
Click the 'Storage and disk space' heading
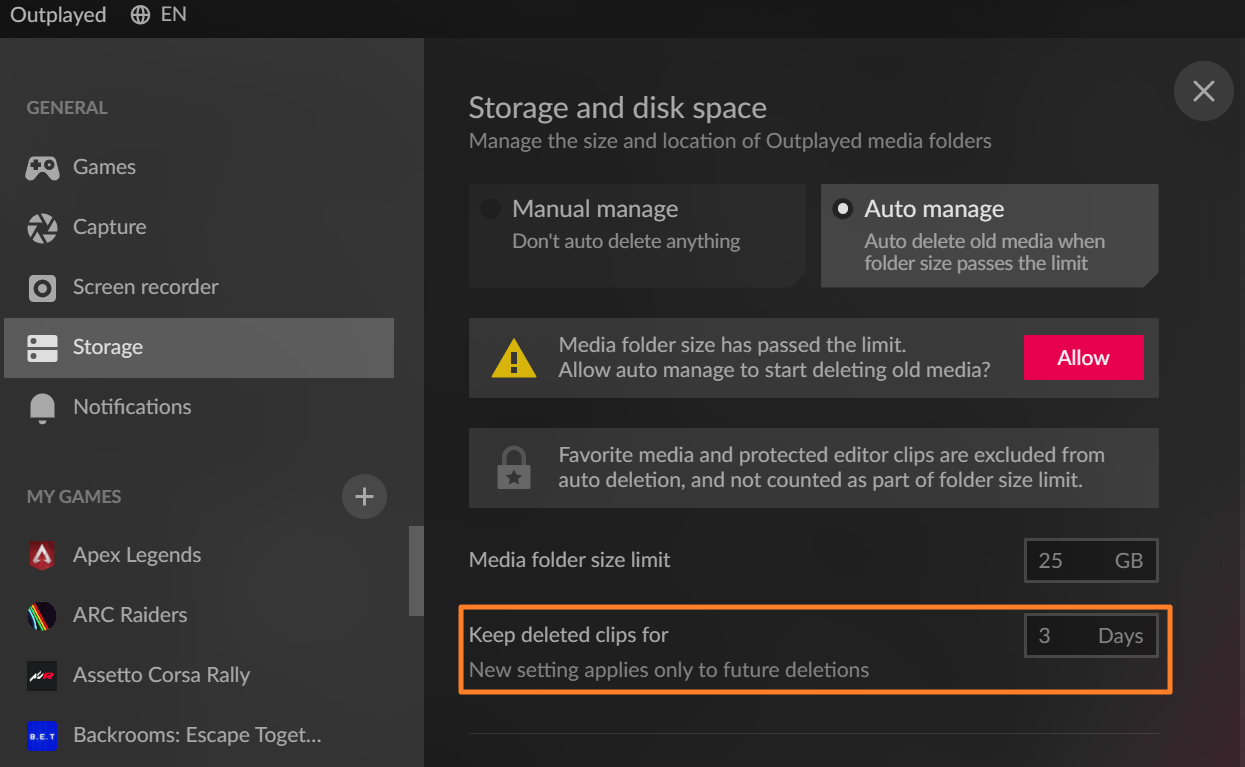(x=618, y=108)
